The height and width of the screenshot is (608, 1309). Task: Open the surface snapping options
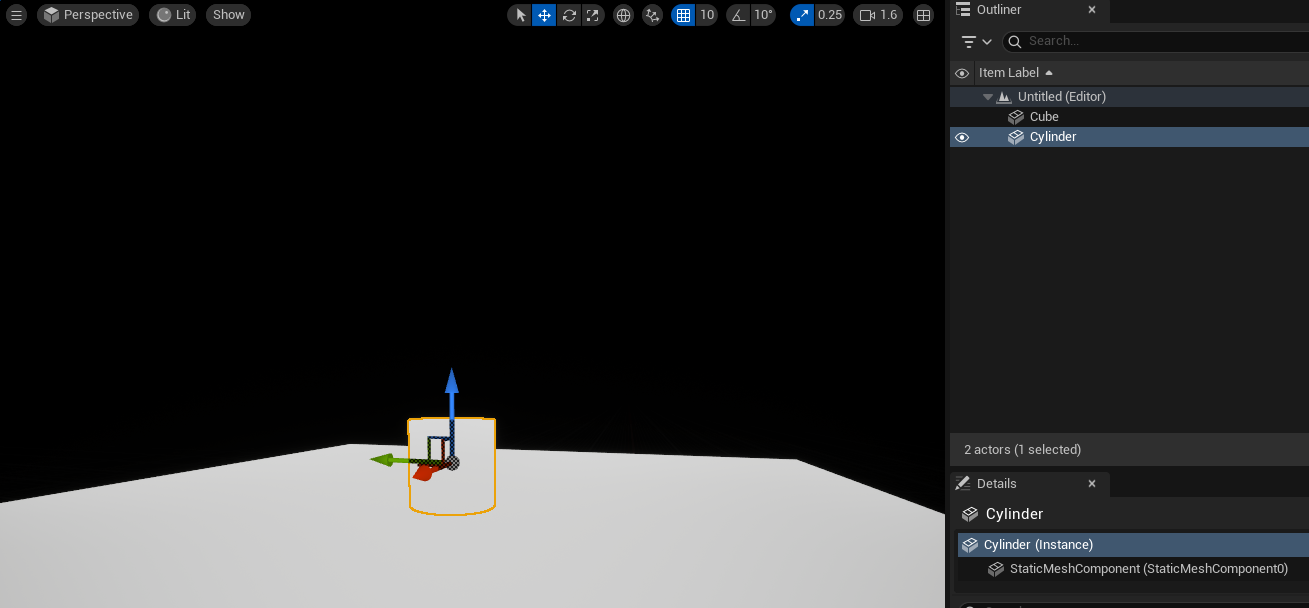point(652,15)
